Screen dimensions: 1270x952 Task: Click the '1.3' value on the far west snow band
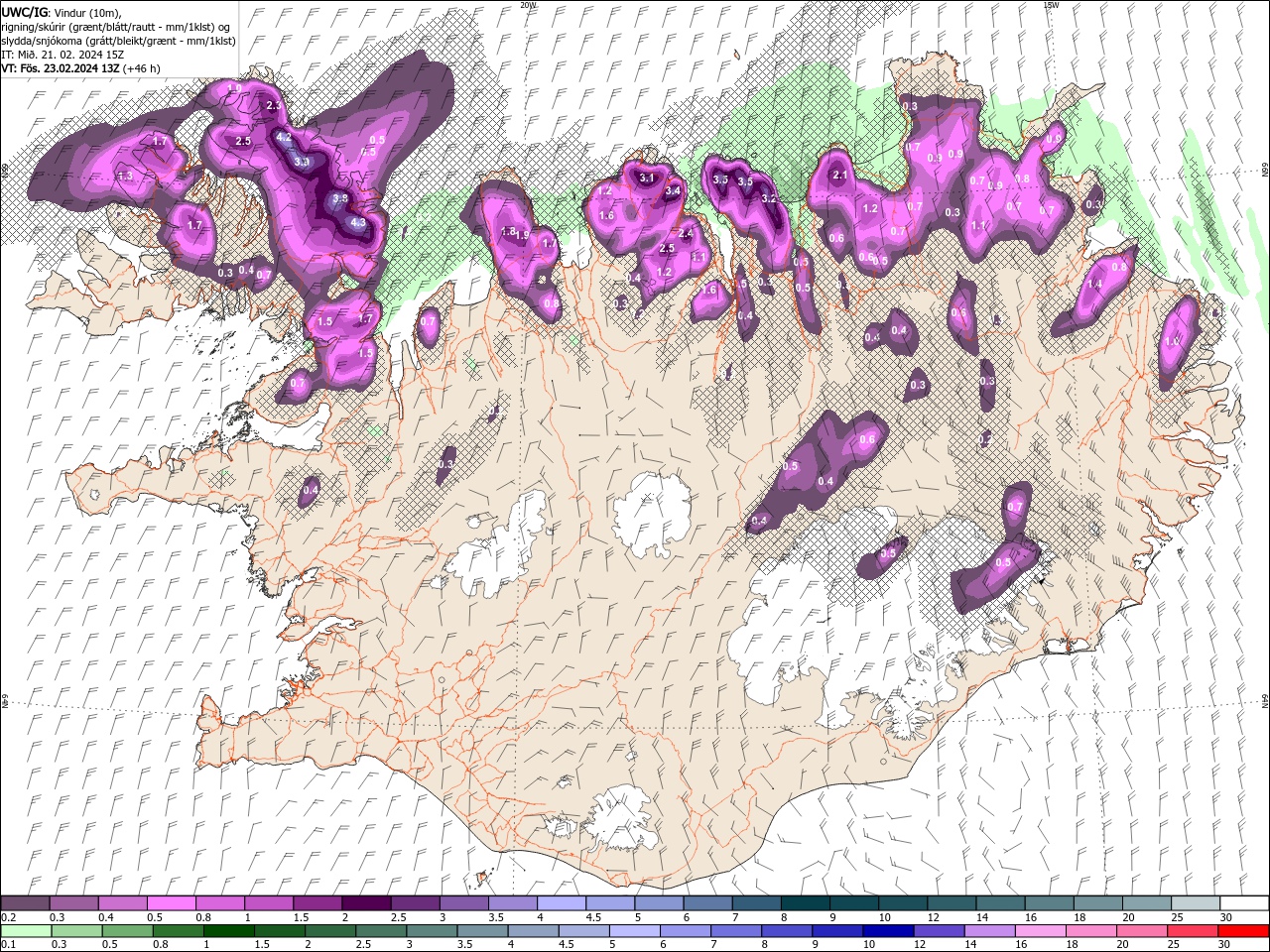(125, 177)
